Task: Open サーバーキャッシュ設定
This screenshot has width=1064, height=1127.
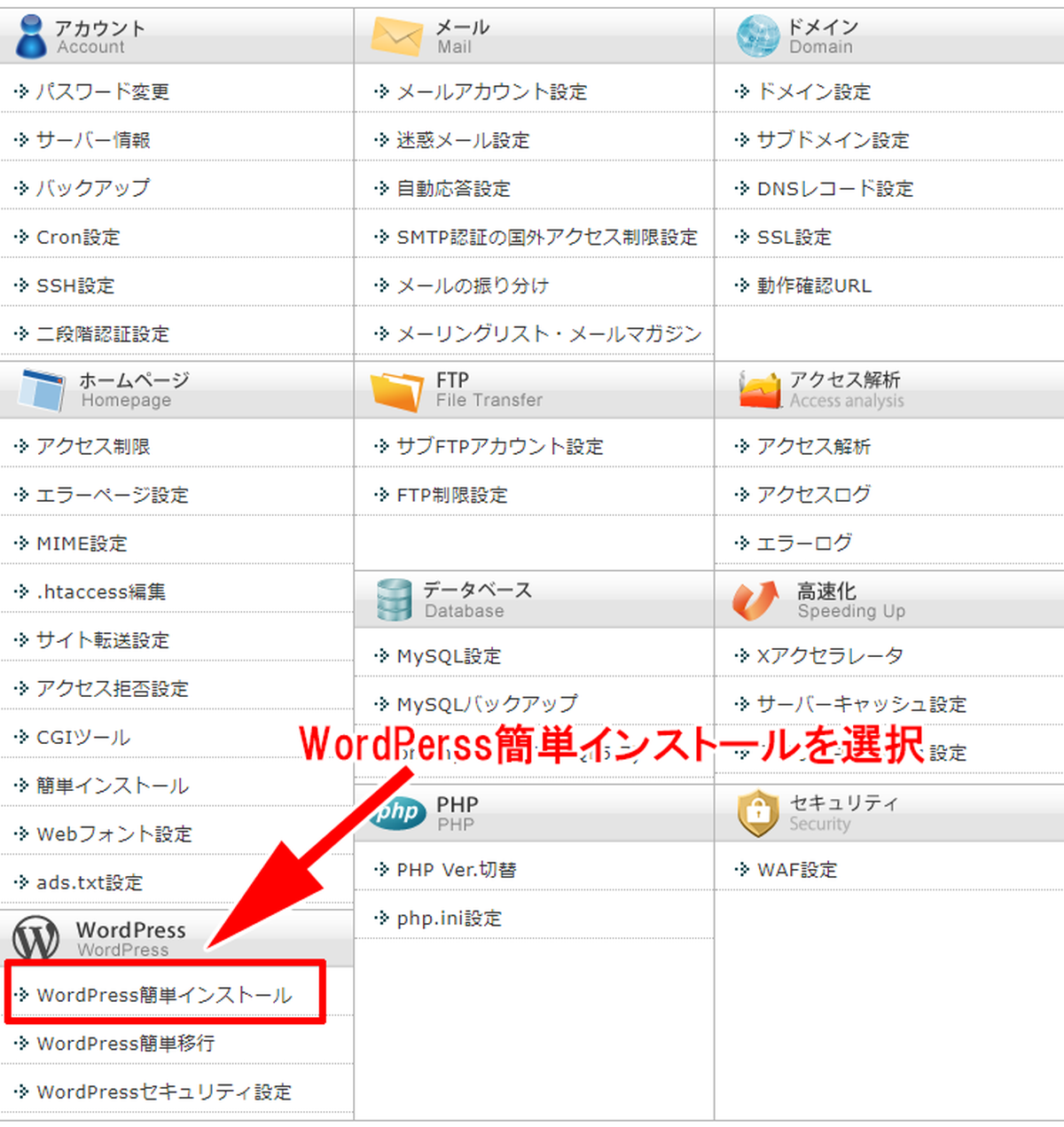Action: pyautogui.click(x=862, y=704)
